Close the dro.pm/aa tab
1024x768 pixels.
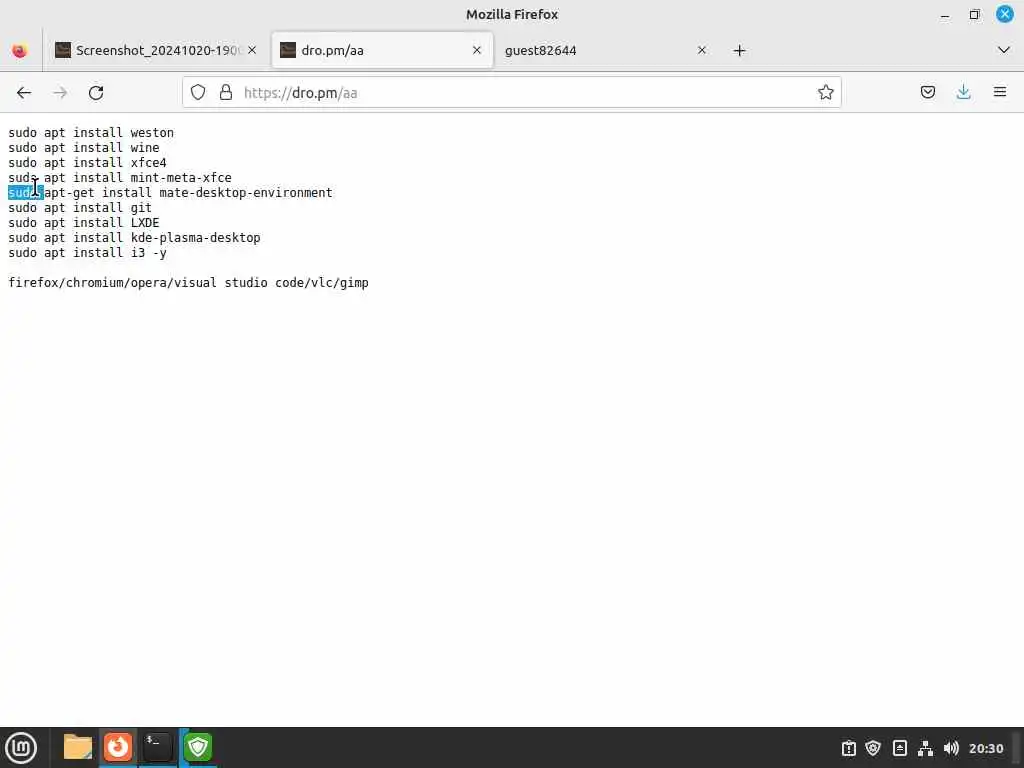click(x=477, y=50)
